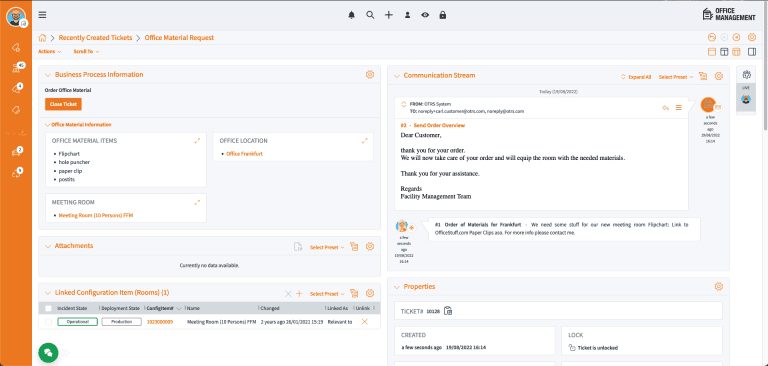Open the notifications bell icon
The width and height of the screenshot is (768, 366).
click(351, 15)
